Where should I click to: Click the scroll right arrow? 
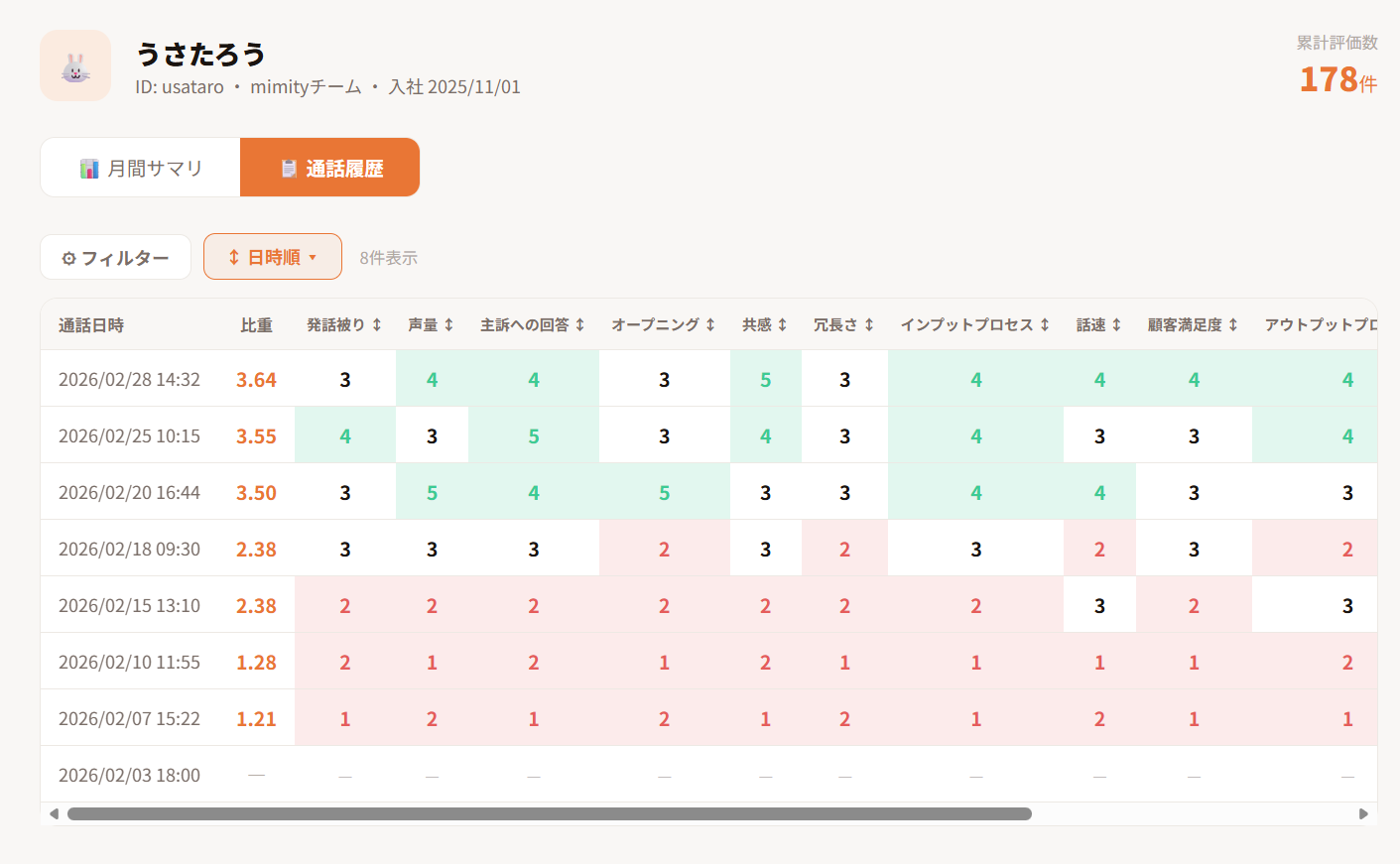click(x=1363, y=814)
